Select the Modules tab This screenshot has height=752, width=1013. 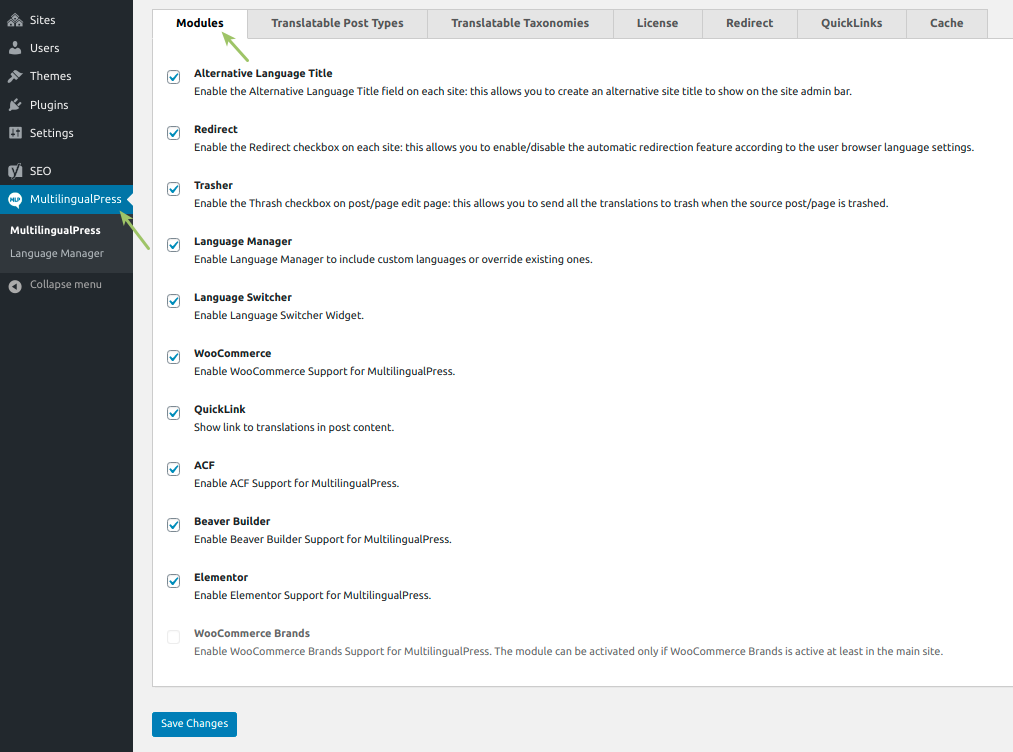200,23
